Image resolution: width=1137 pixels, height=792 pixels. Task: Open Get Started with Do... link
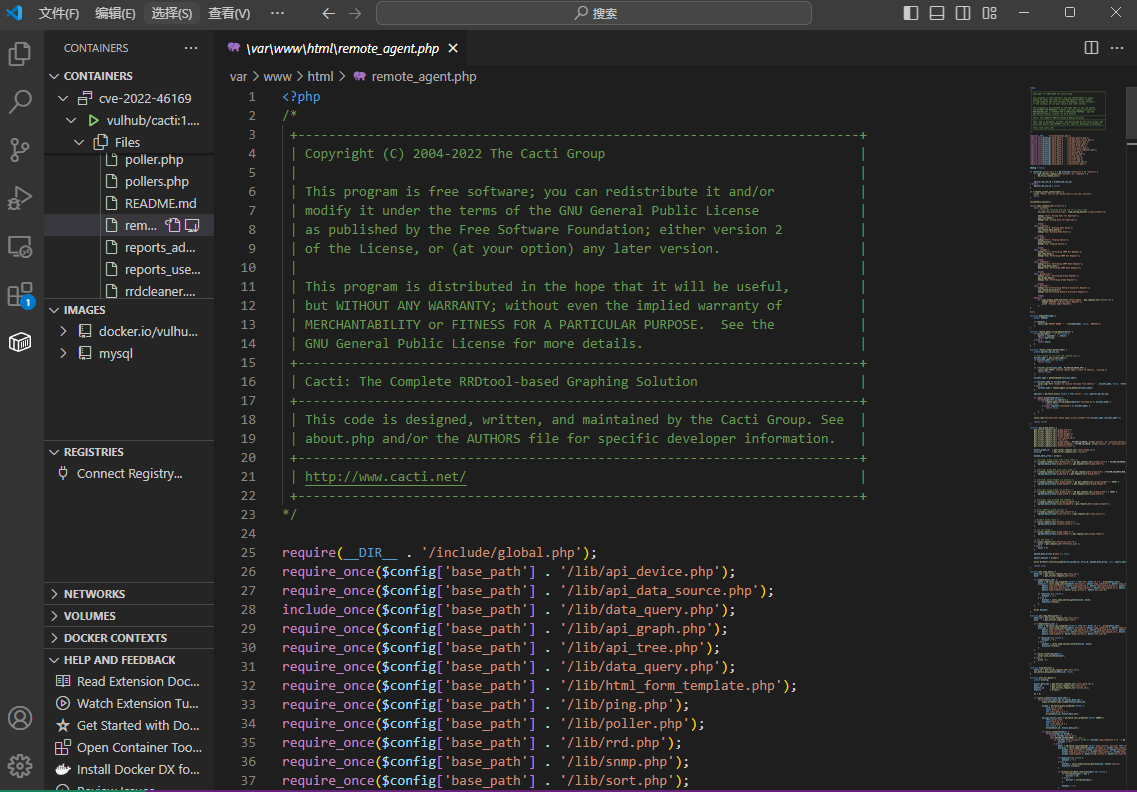(x=129, y=725)
